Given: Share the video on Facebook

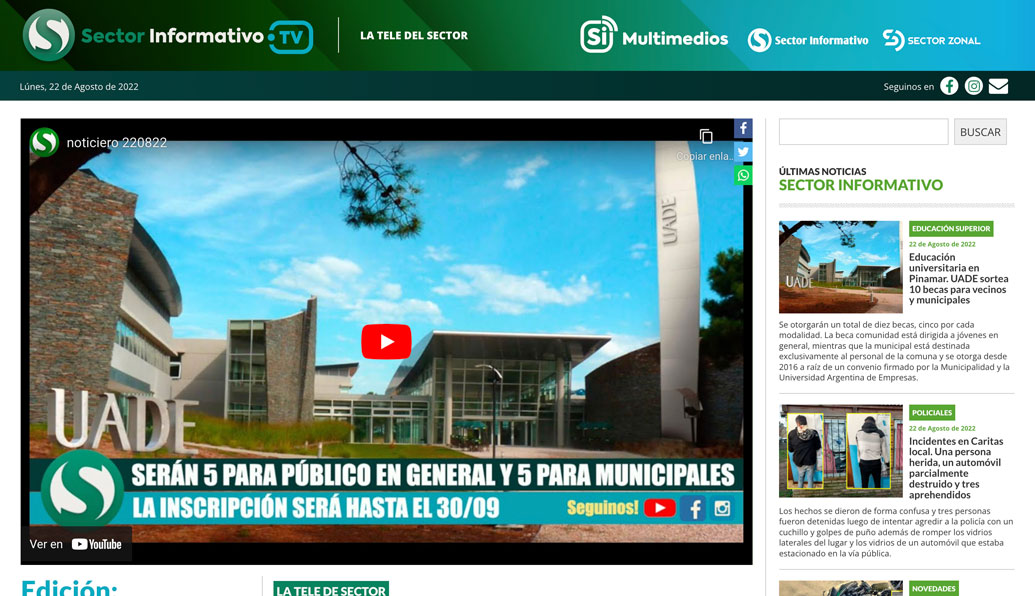Looking at the screenshot, I should [743, 128].
